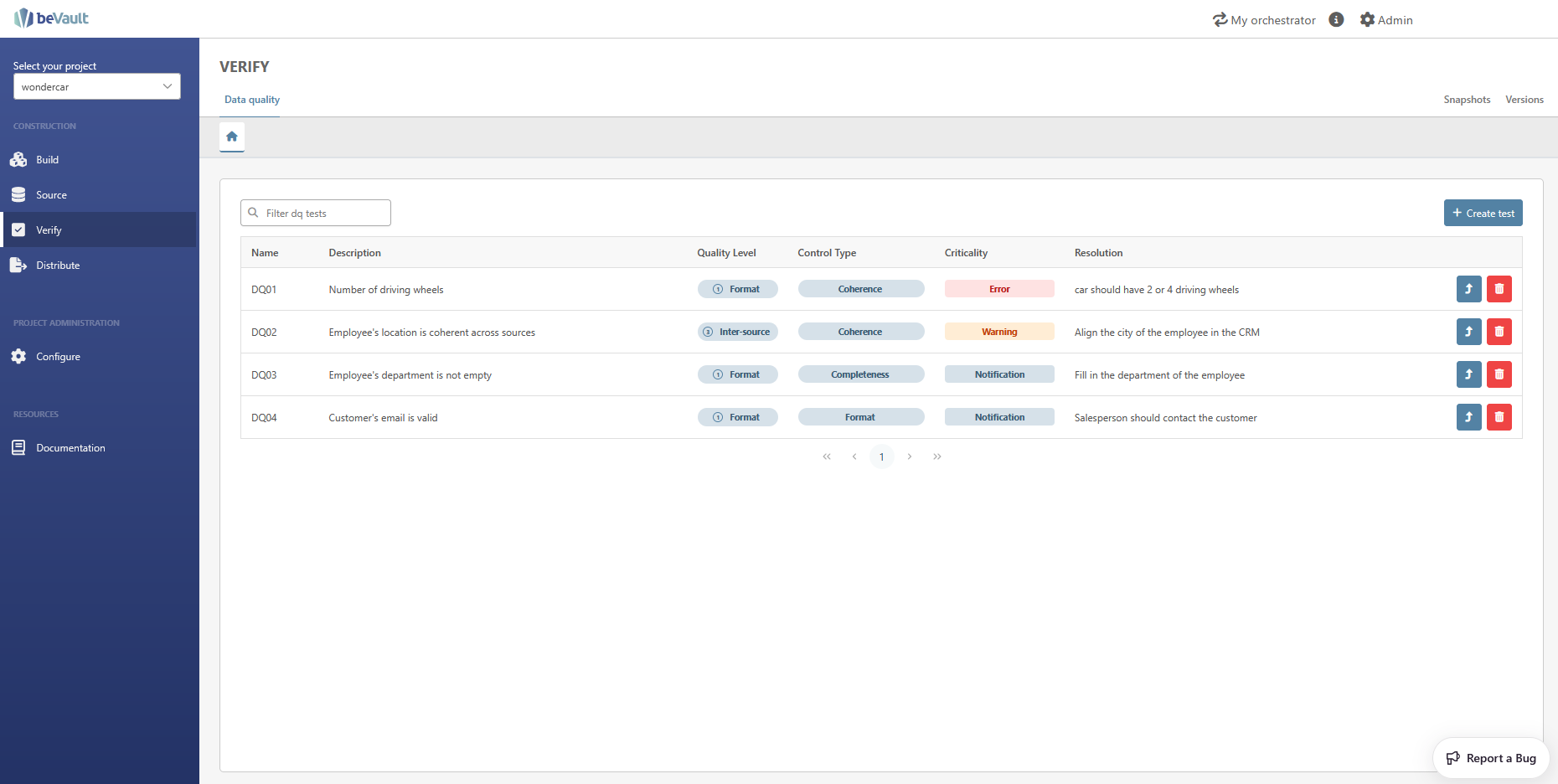Open the Snapshots link
1558x784 pixels.
point(1467,100)
